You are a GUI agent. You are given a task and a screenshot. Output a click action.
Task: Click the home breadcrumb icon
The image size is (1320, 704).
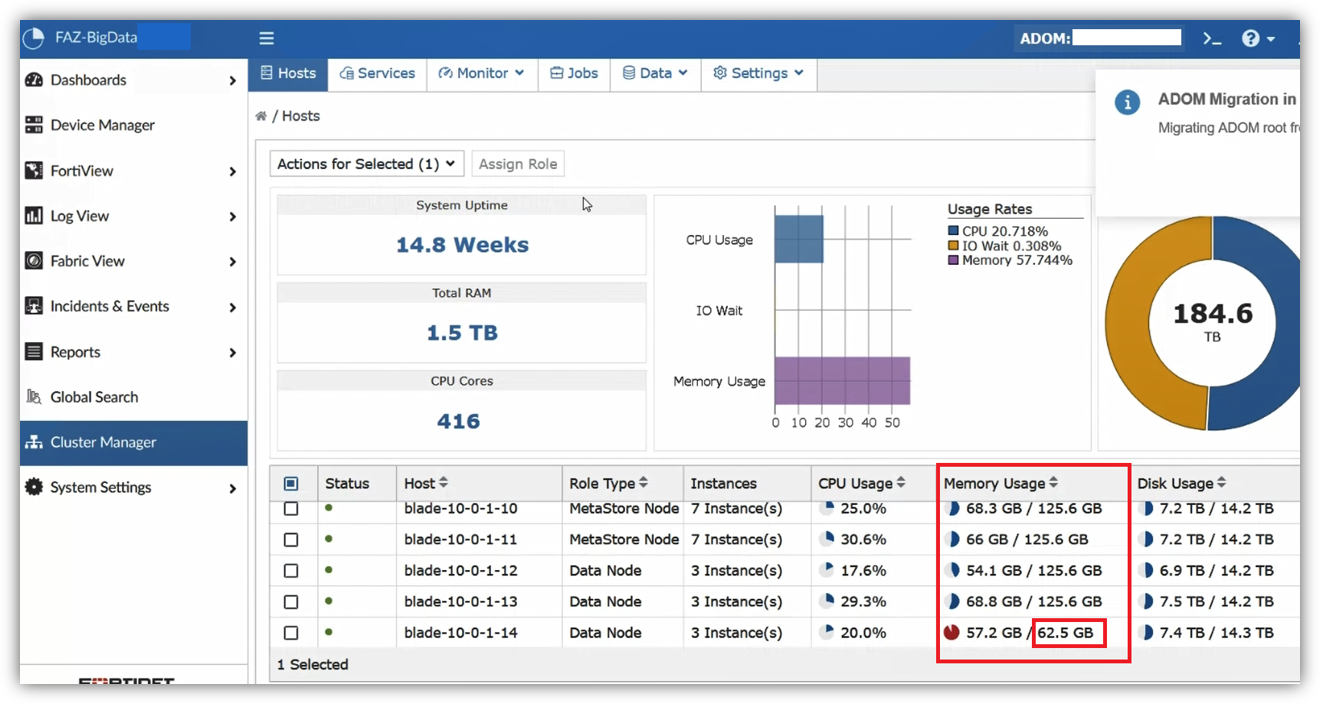(261, 116)
